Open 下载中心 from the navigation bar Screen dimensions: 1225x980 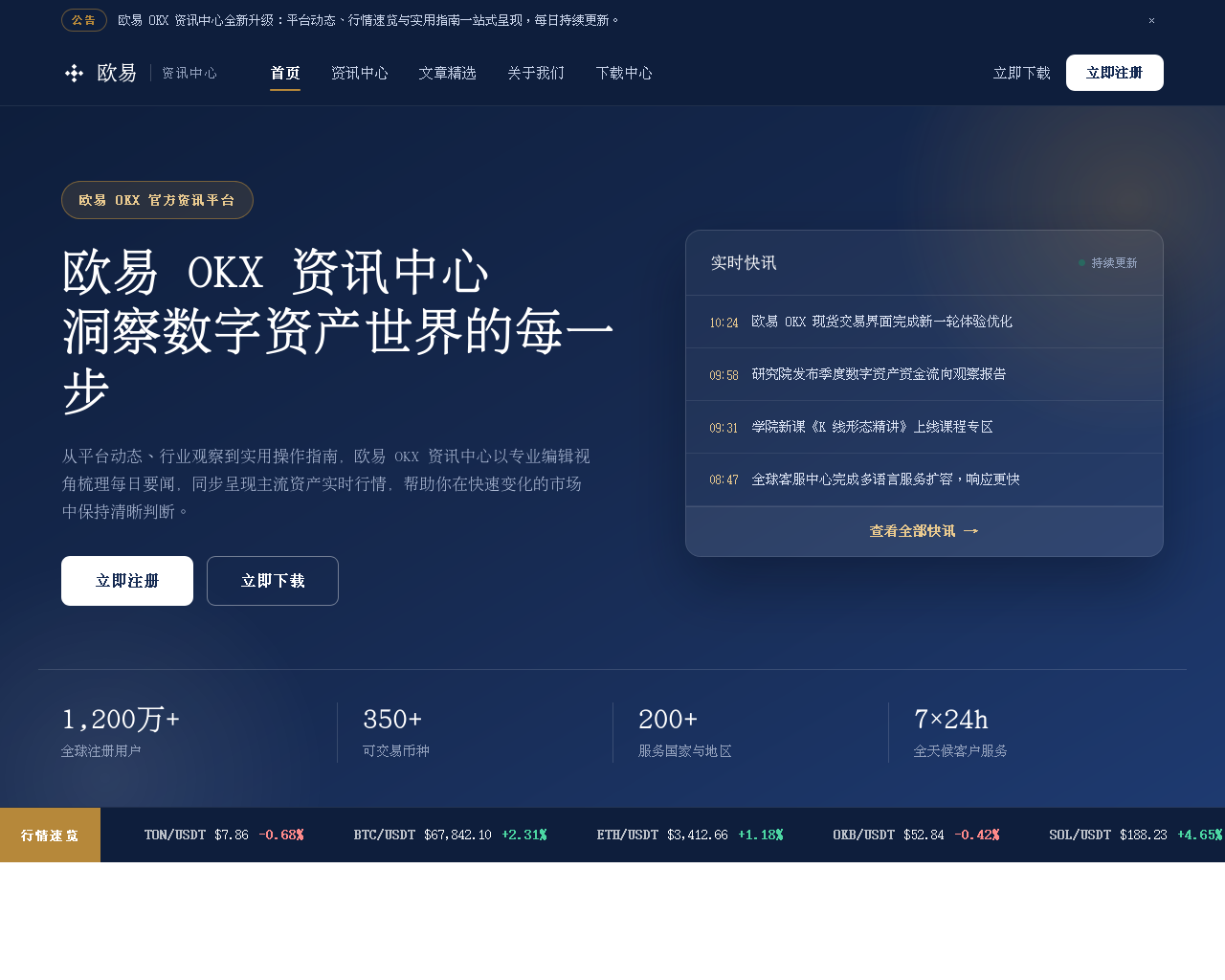(x=624, y=73)
